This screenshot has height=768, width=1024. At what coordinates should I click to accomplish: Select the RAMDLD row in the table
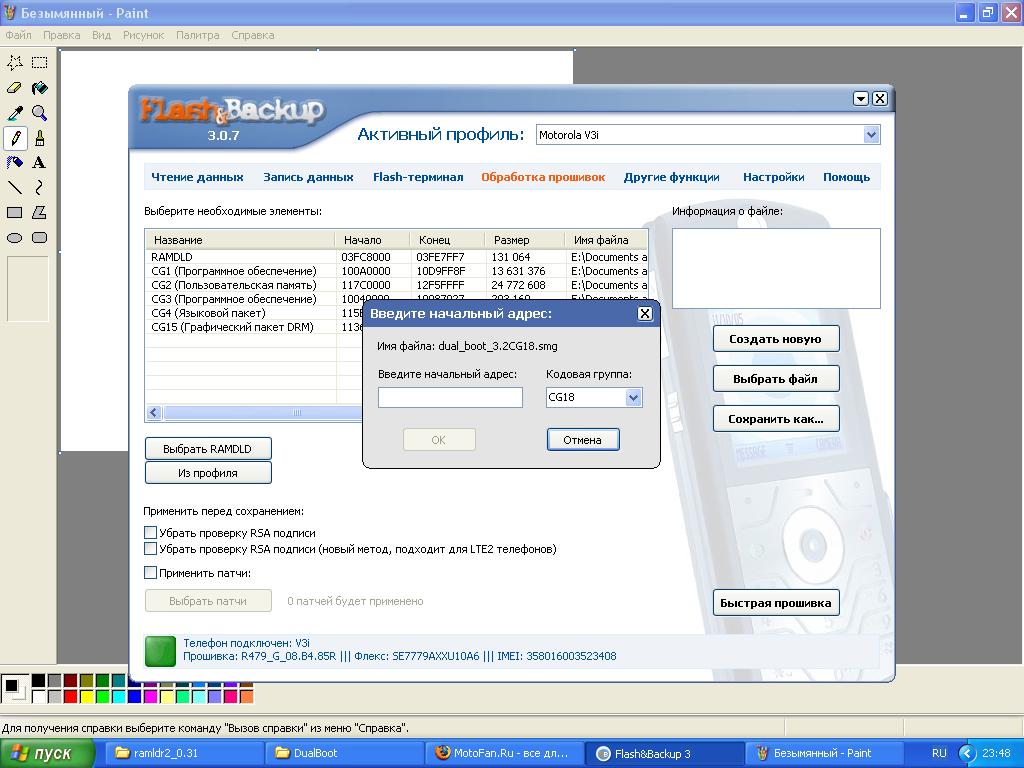click(396, 257)
